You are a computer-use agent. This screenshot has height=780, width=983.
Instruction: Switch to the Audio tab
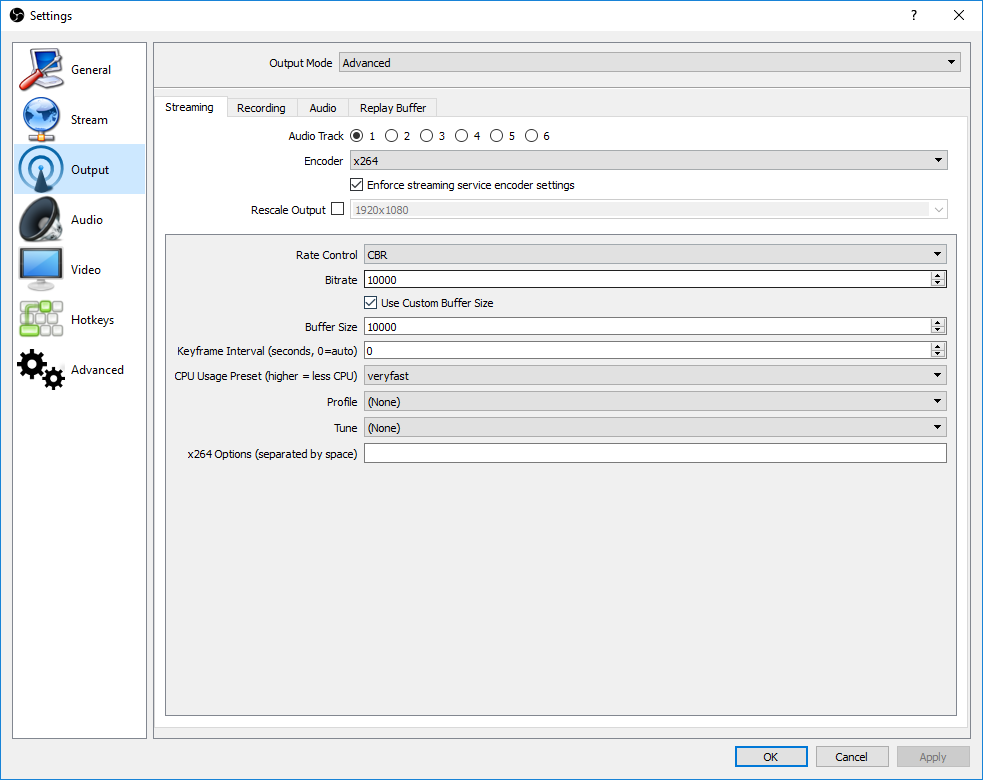click(323, 108)
